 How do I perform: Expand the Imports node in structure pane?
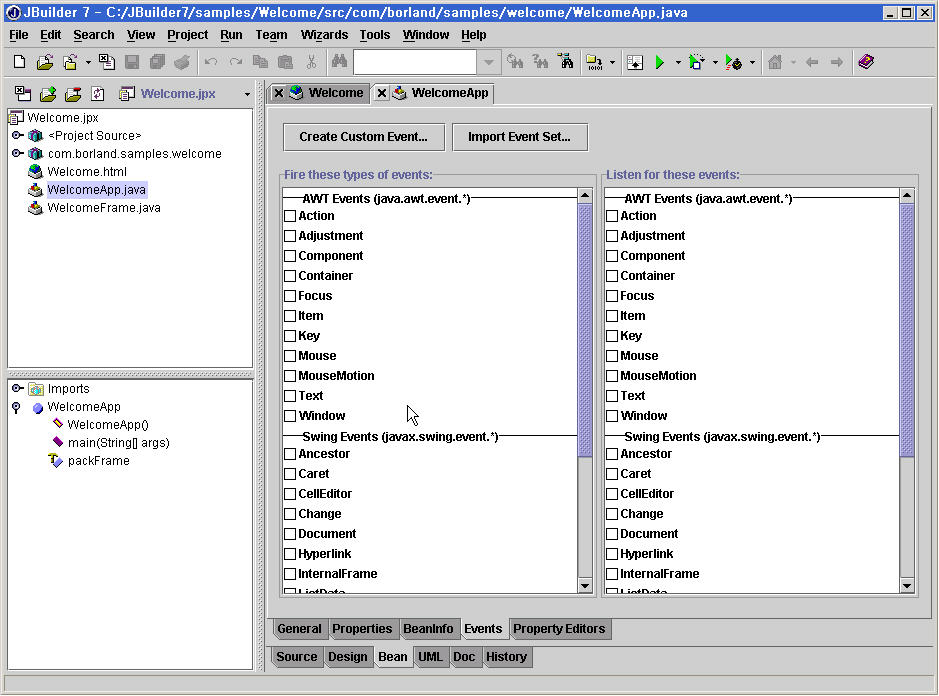[x=17, y=389]
